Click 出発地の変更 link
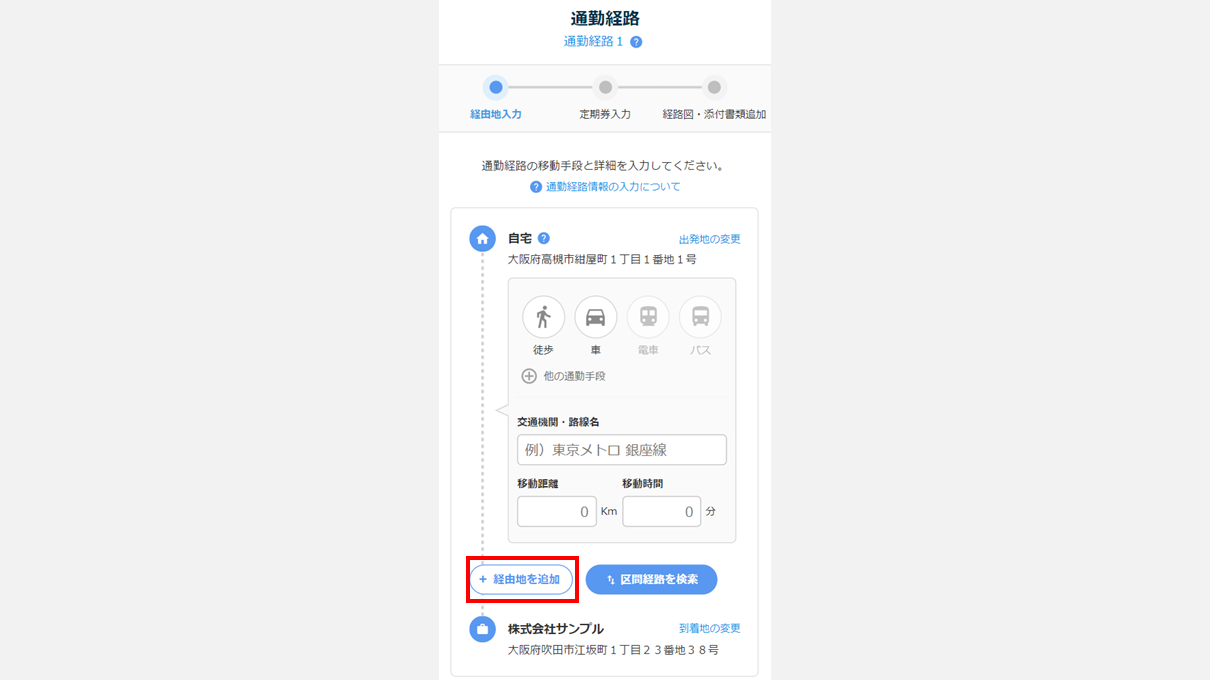The image size is (1210, 680). click(710, 239)
